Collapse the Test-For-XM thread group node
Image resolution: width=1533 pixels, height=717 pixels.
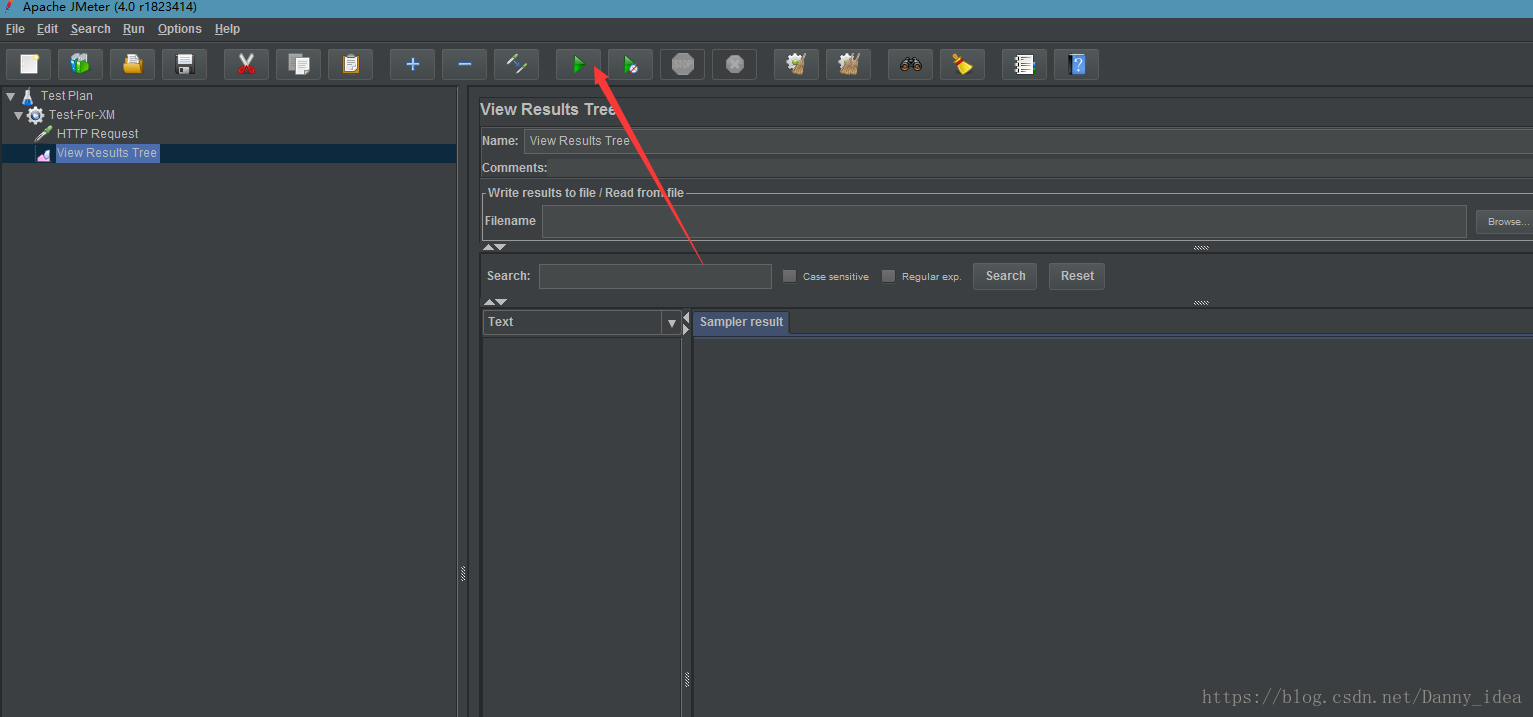coord(18,116)
